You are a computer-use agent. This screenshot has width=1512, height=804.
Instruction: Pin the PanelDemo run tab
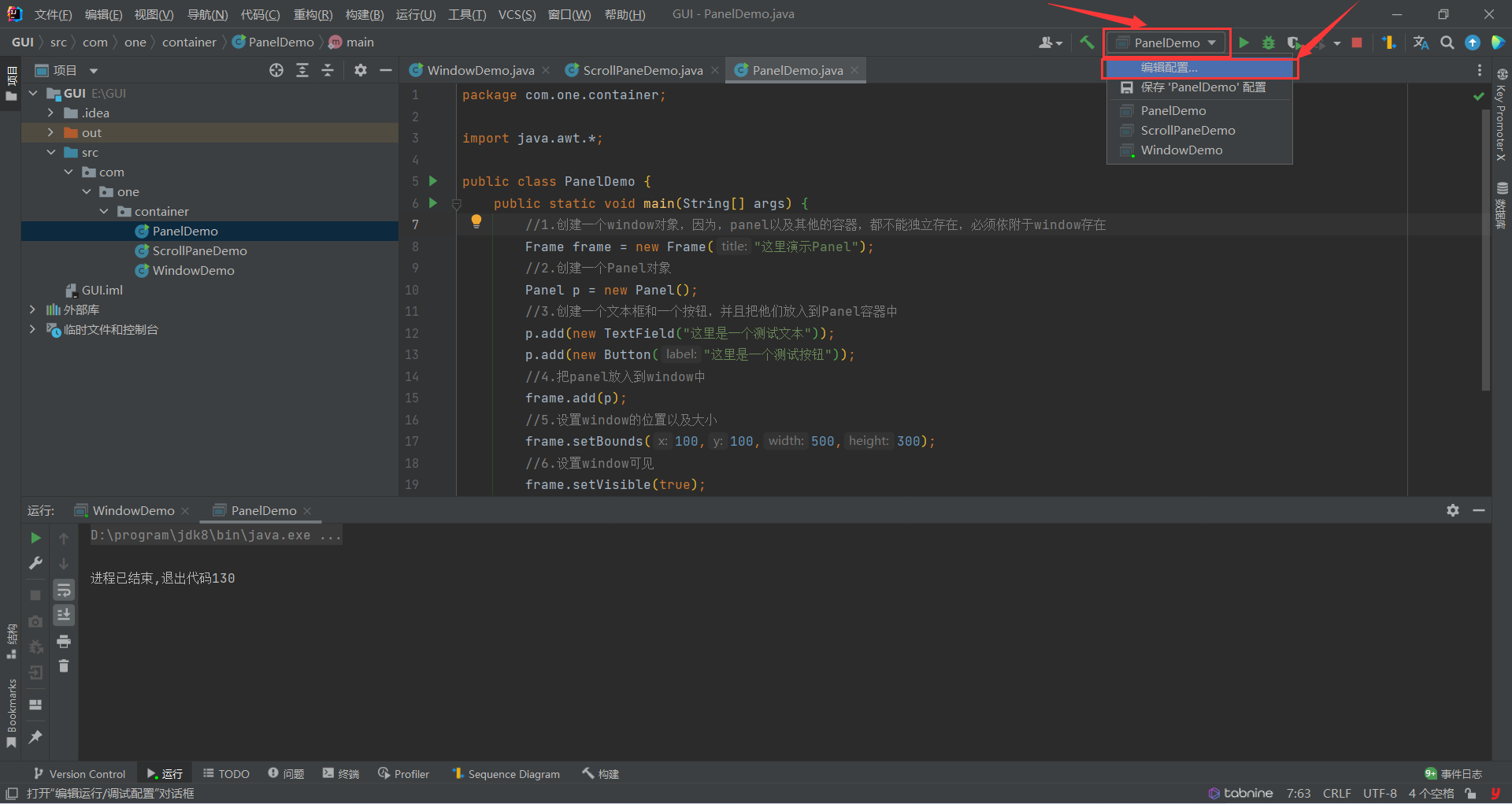tap(35, 737)
